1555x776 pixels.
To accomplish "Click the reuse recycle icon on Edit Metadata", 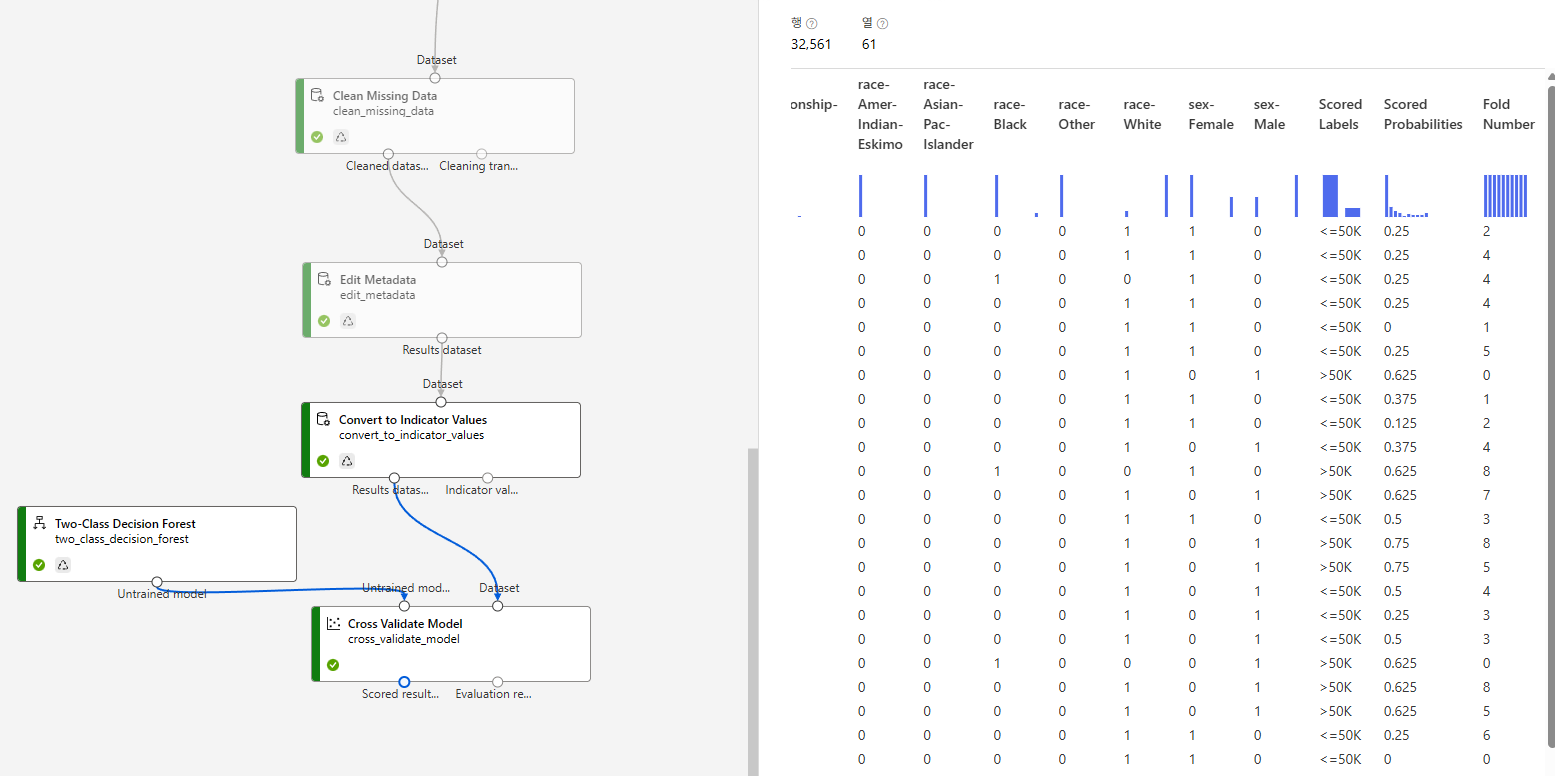I will tap(348, 321).
